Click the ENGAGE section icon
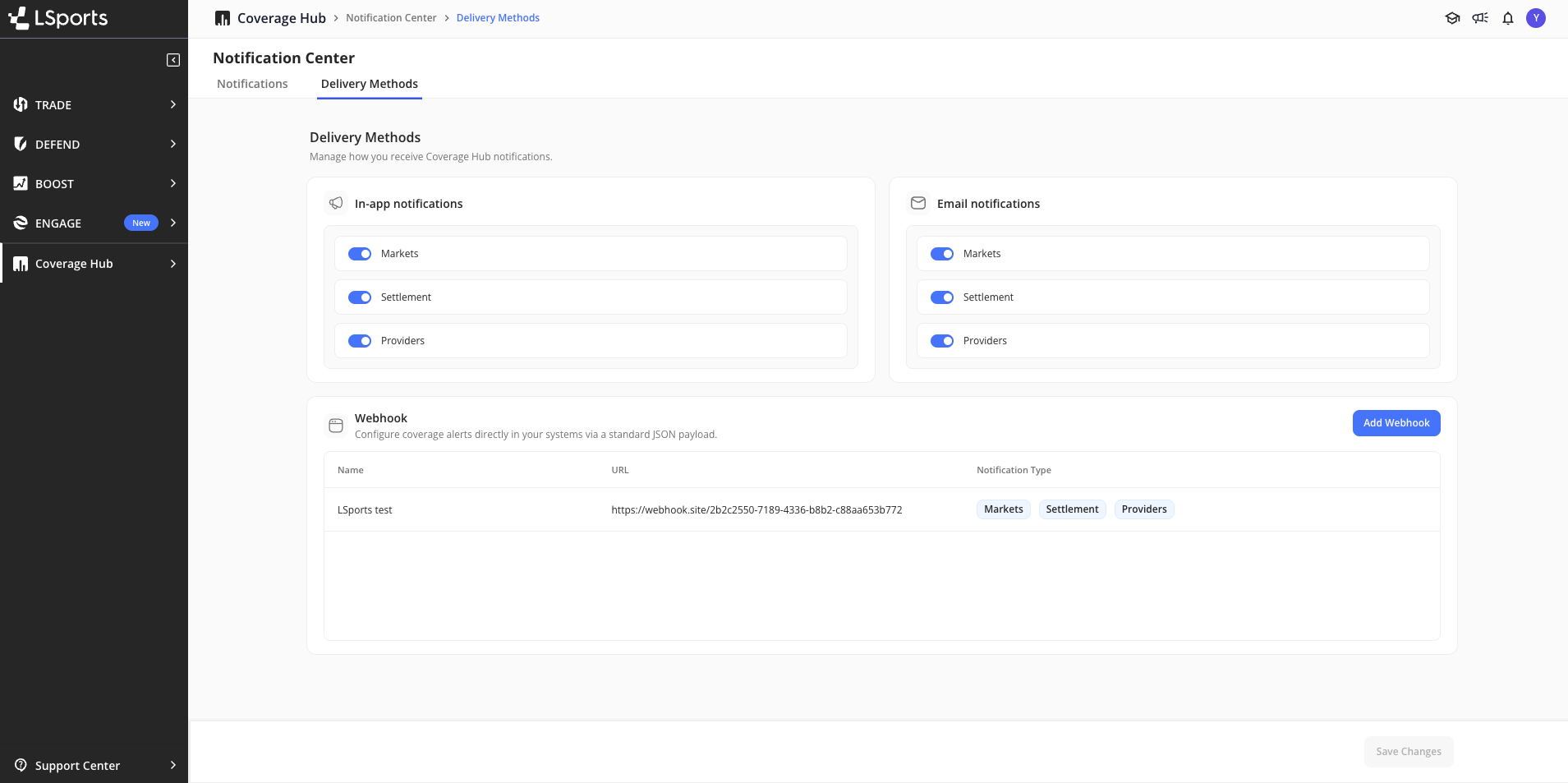1568x783 pixels. 21,223
